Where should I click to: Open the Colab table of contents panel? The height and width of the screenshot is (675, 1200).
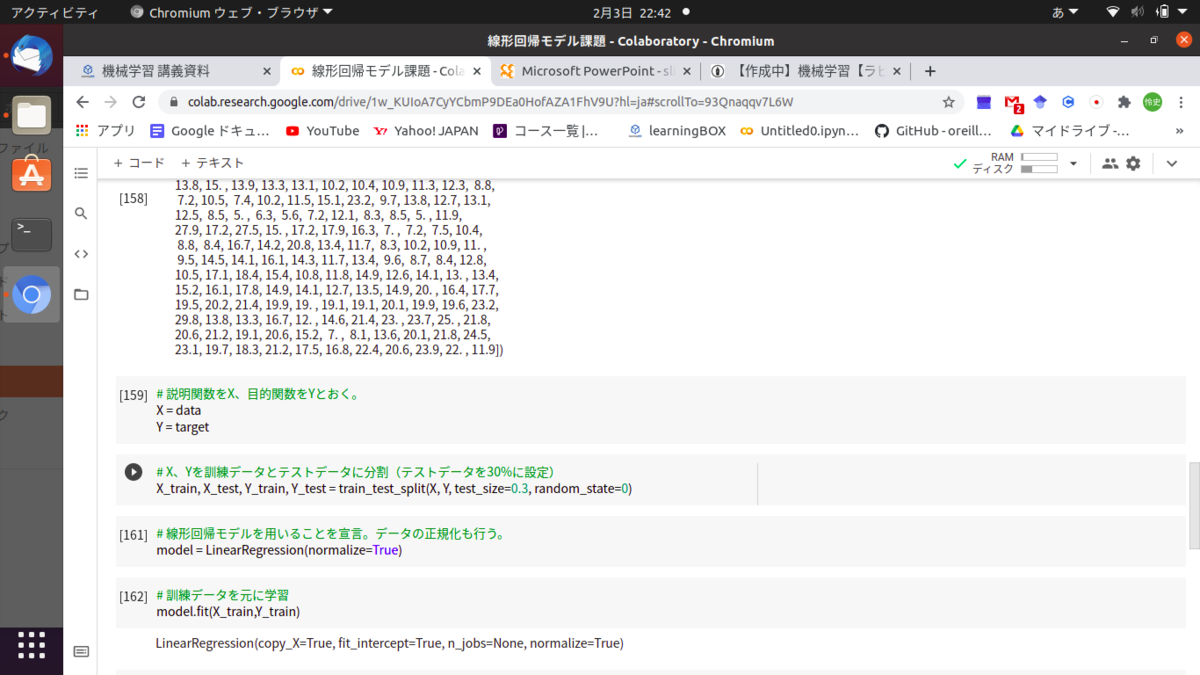click(x=81, y=173)
